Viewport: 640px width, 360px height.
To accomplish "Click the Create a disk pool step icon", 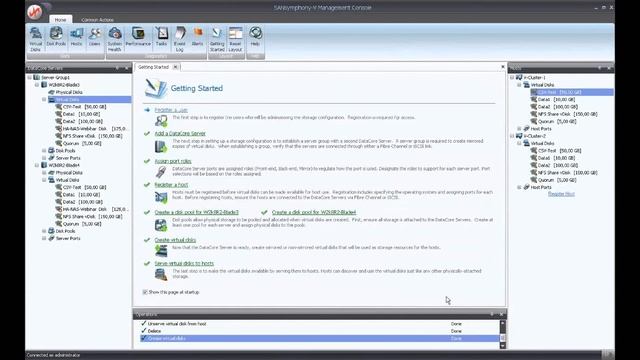I will pyautogui.click(x=161, y=225).
